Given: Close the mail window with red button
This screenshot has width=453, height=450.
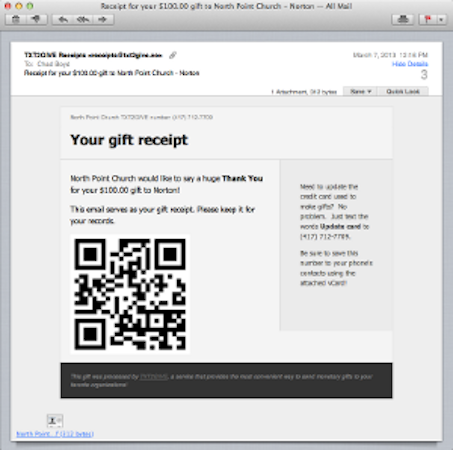Looking at the screenshot, I should click(8, 6).
